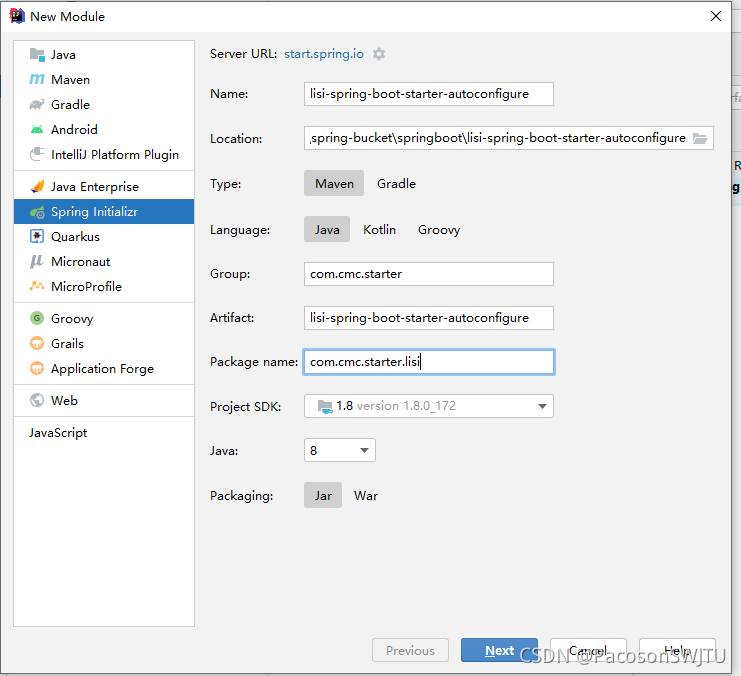Click the Quarkus icon
The image size is (741, 676).
coord(37,236)
